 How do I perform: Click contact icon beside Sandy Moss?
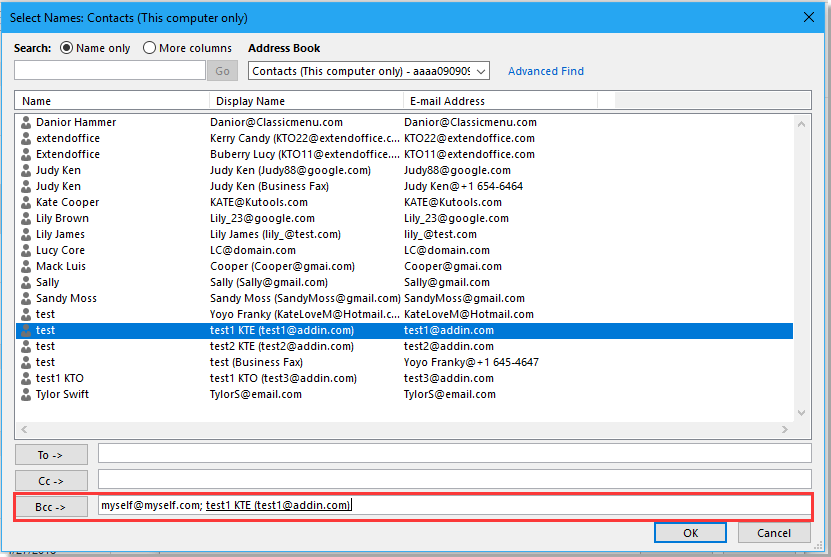click(x=26, y=298)
